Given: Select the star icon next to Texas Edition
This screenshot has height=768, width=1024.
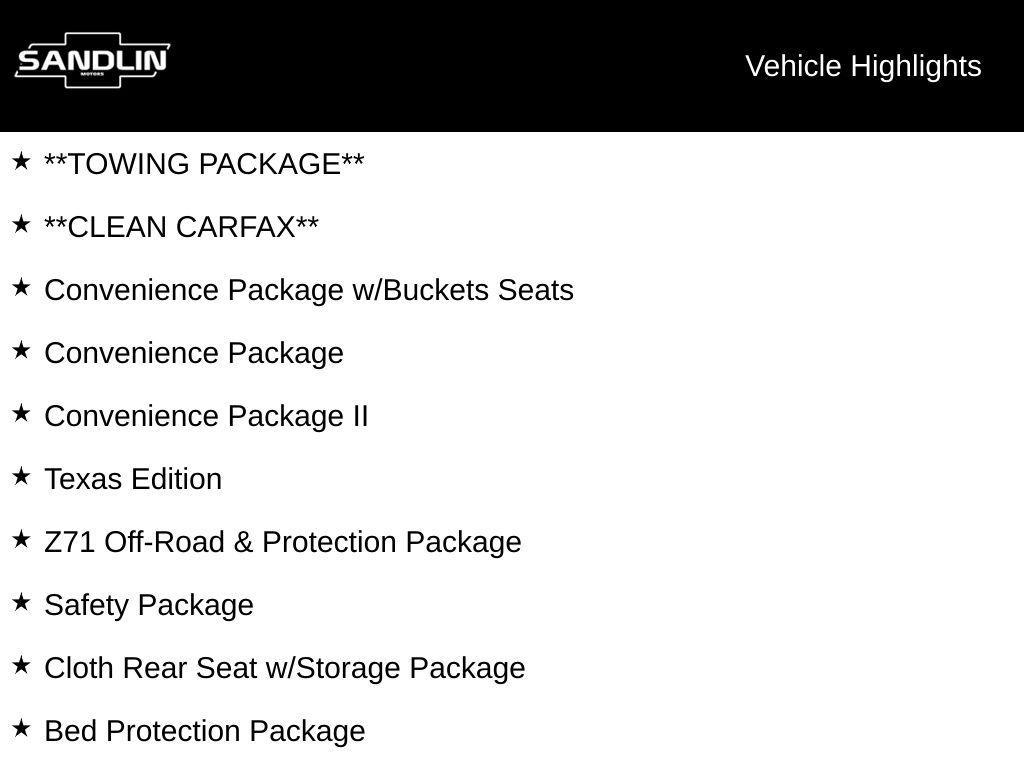Looking at the screenshot, I should 21,477.
